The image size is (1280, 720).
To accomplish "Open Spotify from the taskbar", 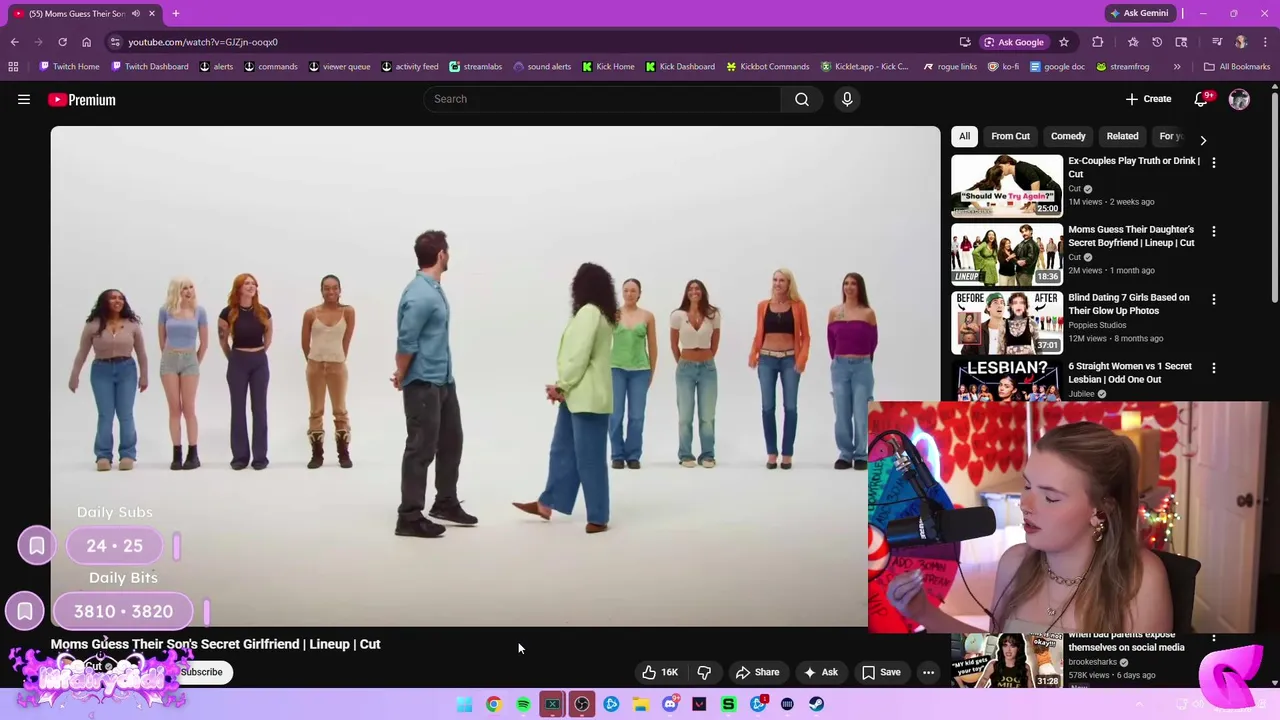I will [x=523, y=704].
